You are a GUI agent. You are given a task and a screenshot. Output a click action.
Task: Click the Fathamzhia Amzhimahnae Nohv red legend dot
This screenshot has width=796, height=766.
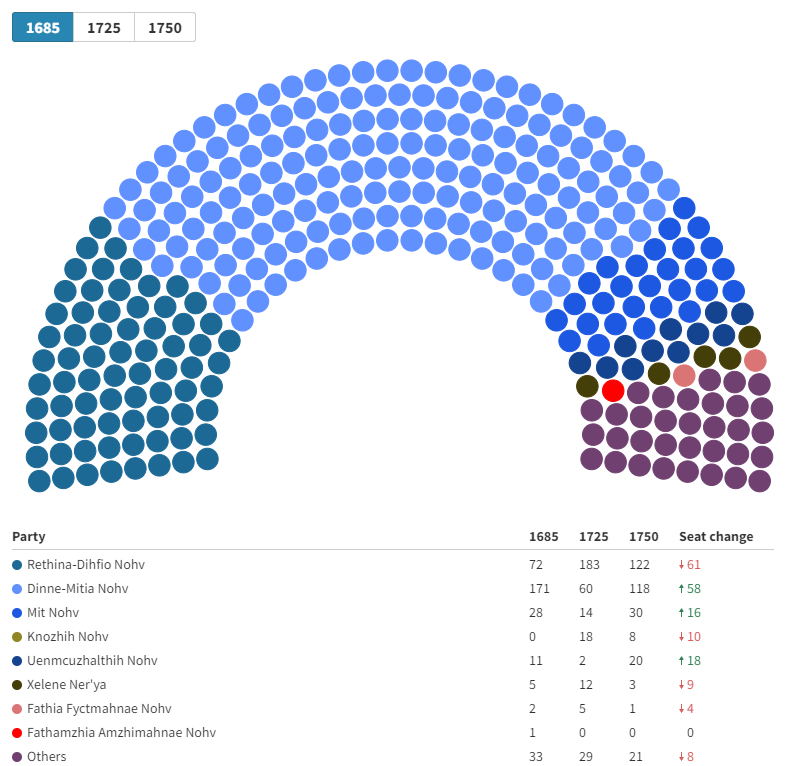tap(17, 733)
